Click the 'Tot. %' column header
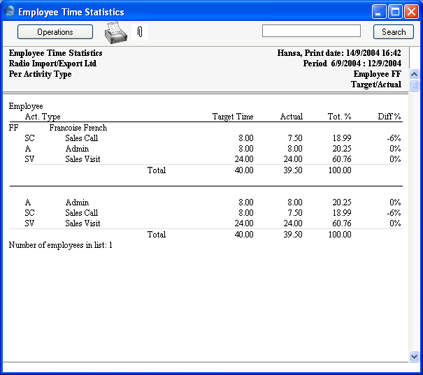The image size is (423, 375). click(339, 117)
